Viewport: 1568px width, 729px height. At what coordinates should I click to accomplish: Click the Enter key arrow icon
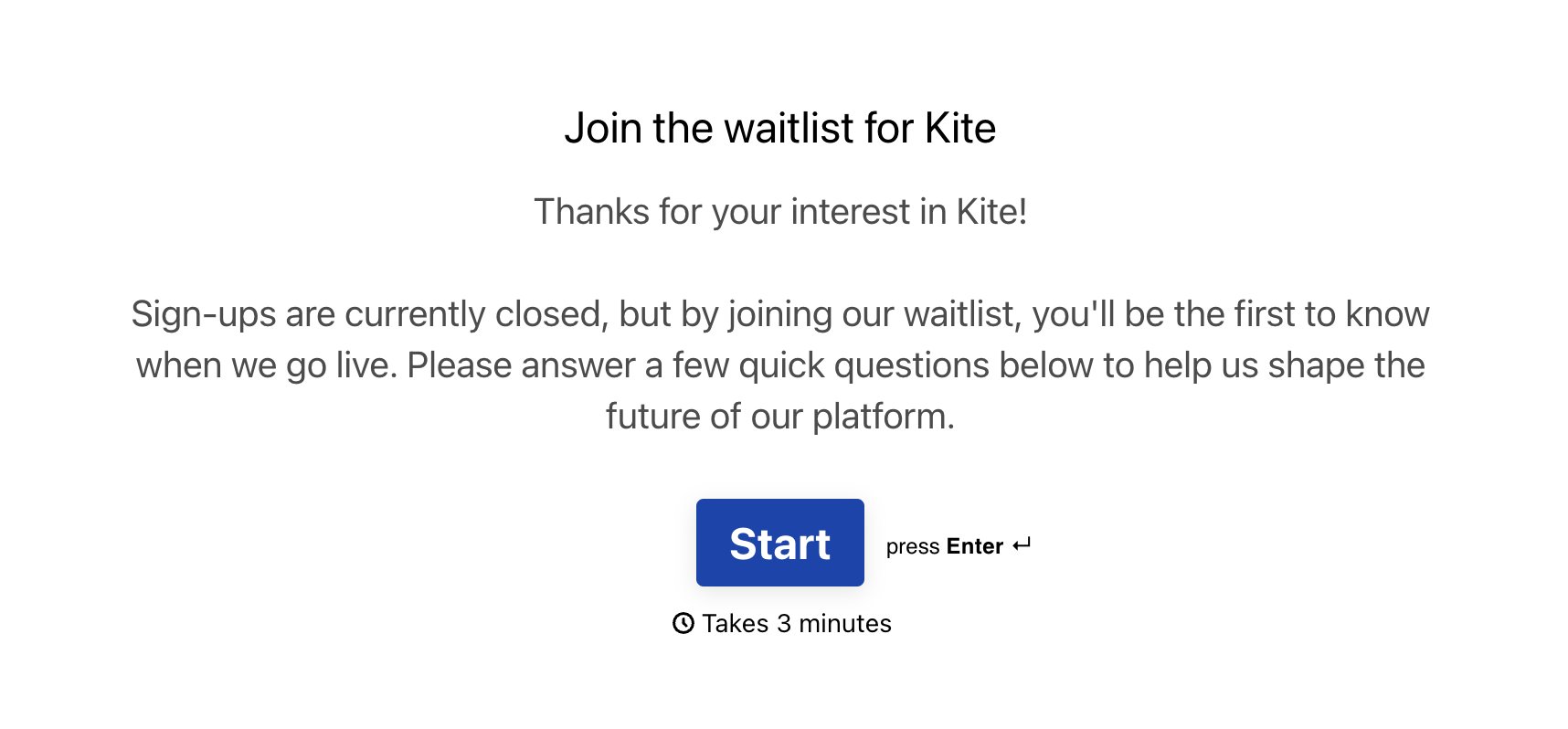(x=1022, y=545)
